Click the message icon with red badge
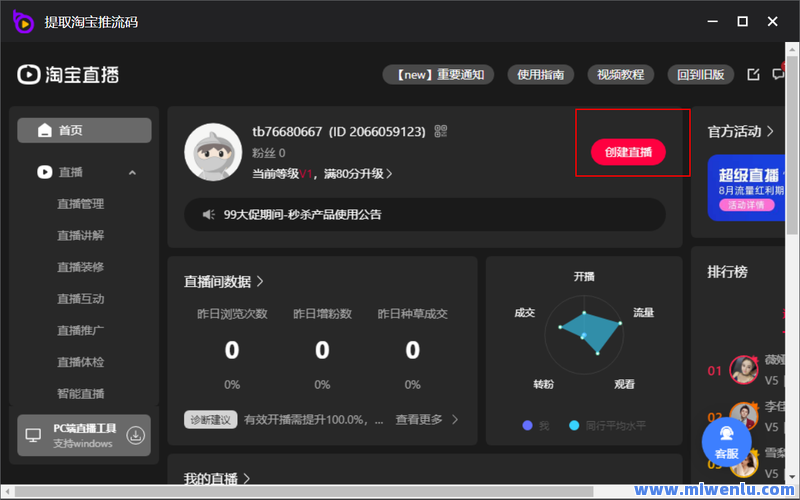Image resolution: width=800 pixels, height=500 pixels. (x=779, y=74)
